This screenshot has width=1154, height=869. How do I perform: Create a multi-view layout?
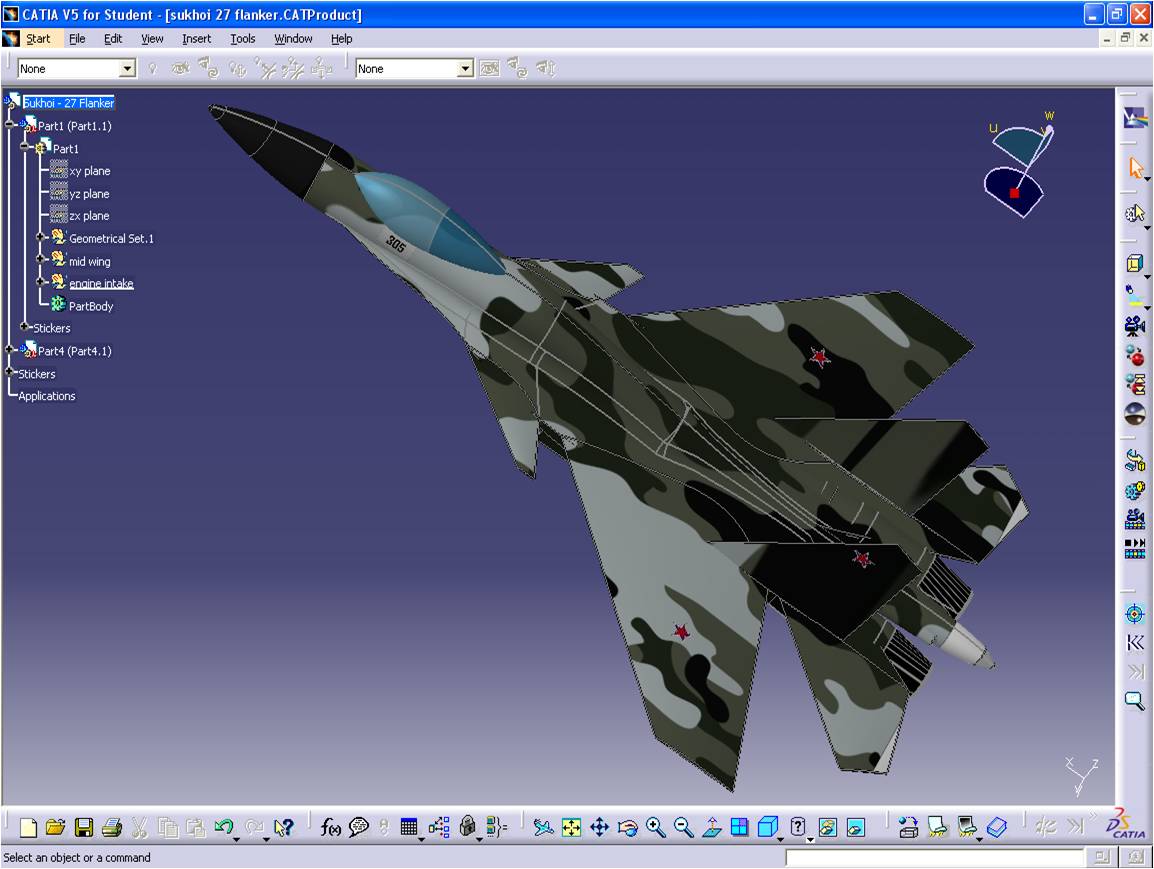[x=739, y=827]
